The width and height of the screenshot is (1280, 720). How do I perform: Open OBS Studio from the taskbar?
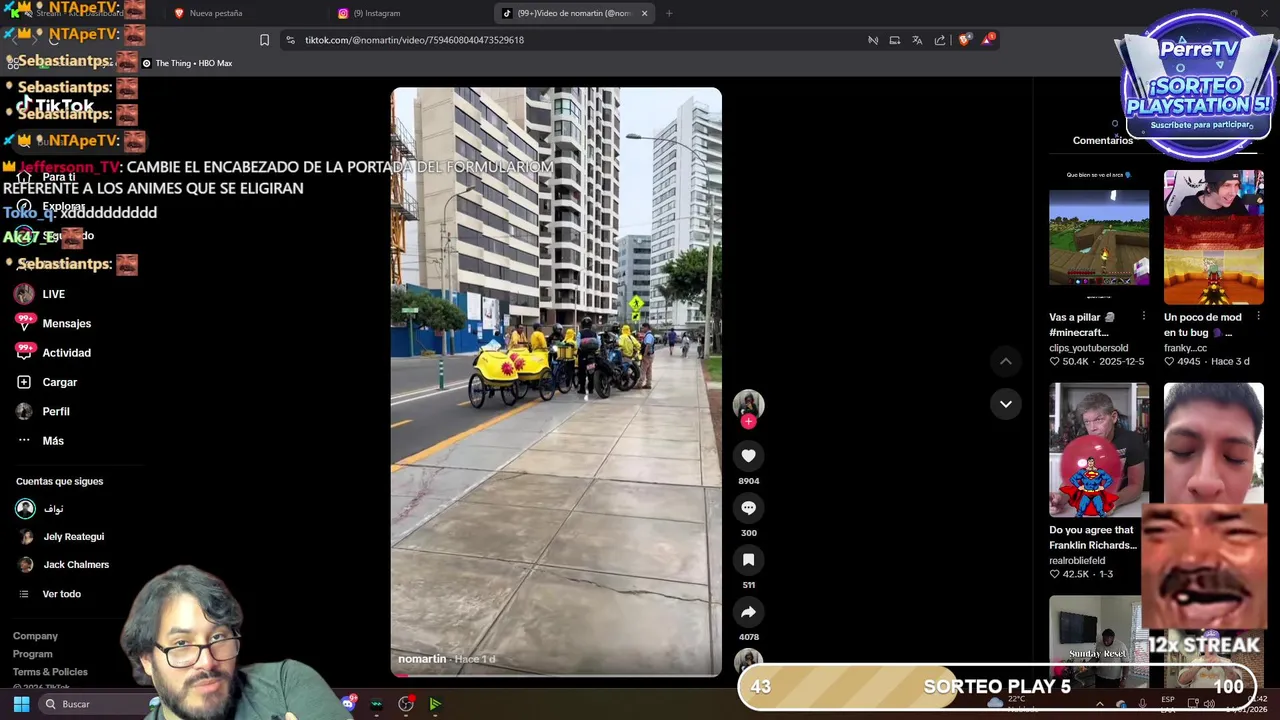406,704
